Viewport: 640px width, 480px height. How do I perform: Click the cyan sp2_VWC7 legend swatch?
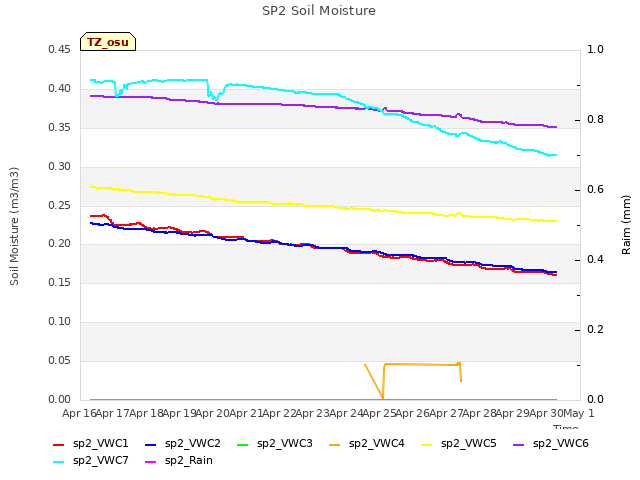59,462
